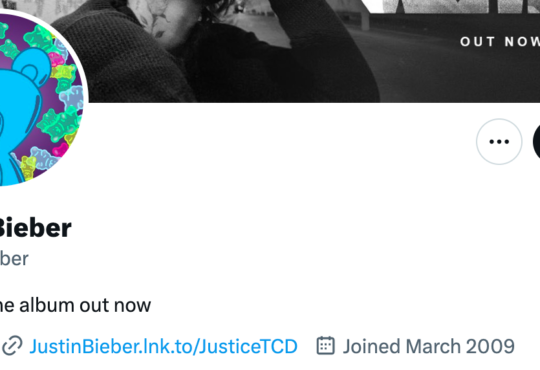Open the three-dot More options button
Image resolution: width=540 pixels, height=370 pixels.
tap(499, 142)
